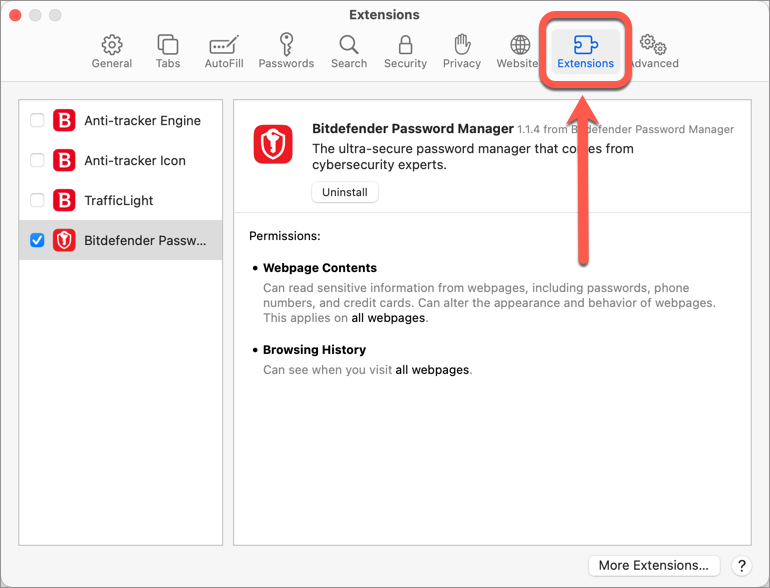Image resolution: width=770 pixels, height=588 pixels.
Task: Click the 'cybersecurity experts.' description text
Action: [x=379, y=165]
